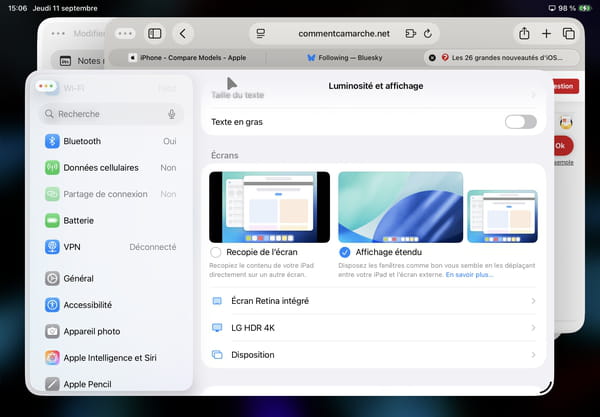Image resolution: width=600 pixels, height=417 pixels.
Task: Tap microphone icon in Recherche field
Action: [x=172, y=114]
